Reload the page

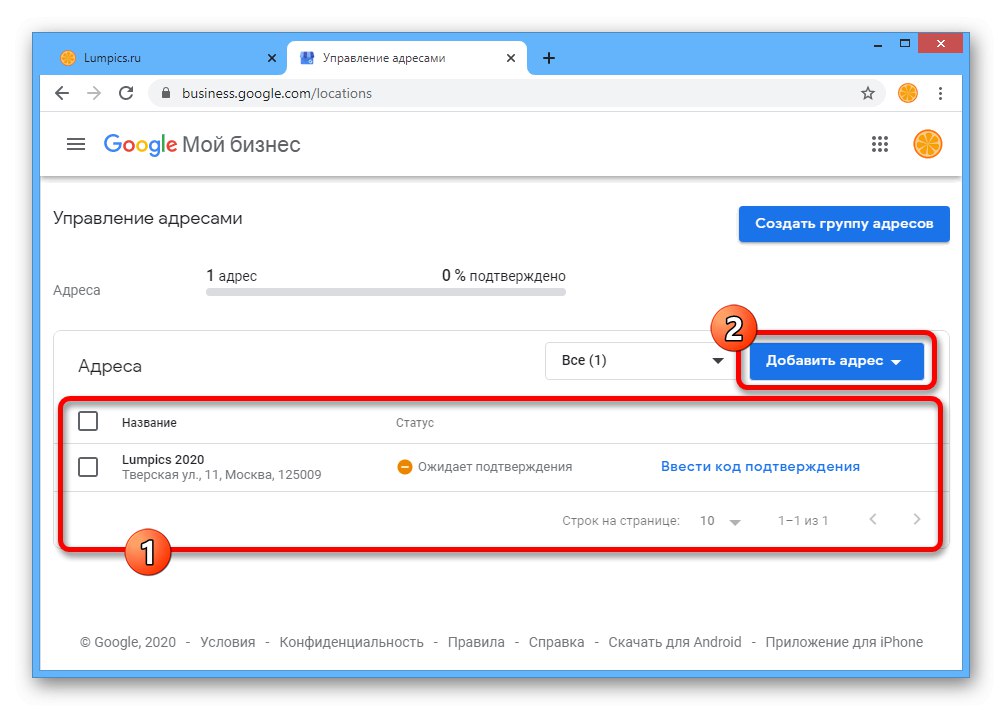coord(126,93)
